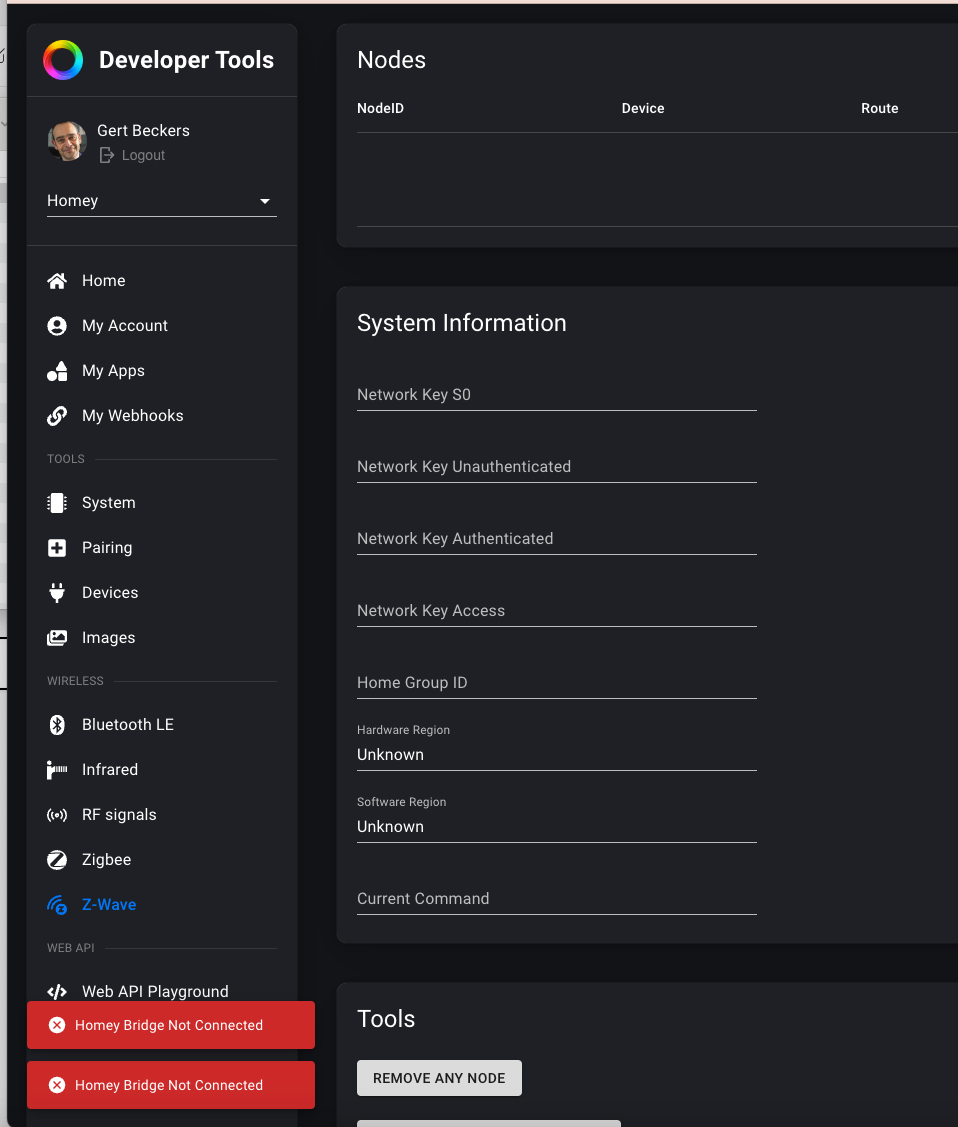Focus the Network Key Authenticated field

click(557, 538)
